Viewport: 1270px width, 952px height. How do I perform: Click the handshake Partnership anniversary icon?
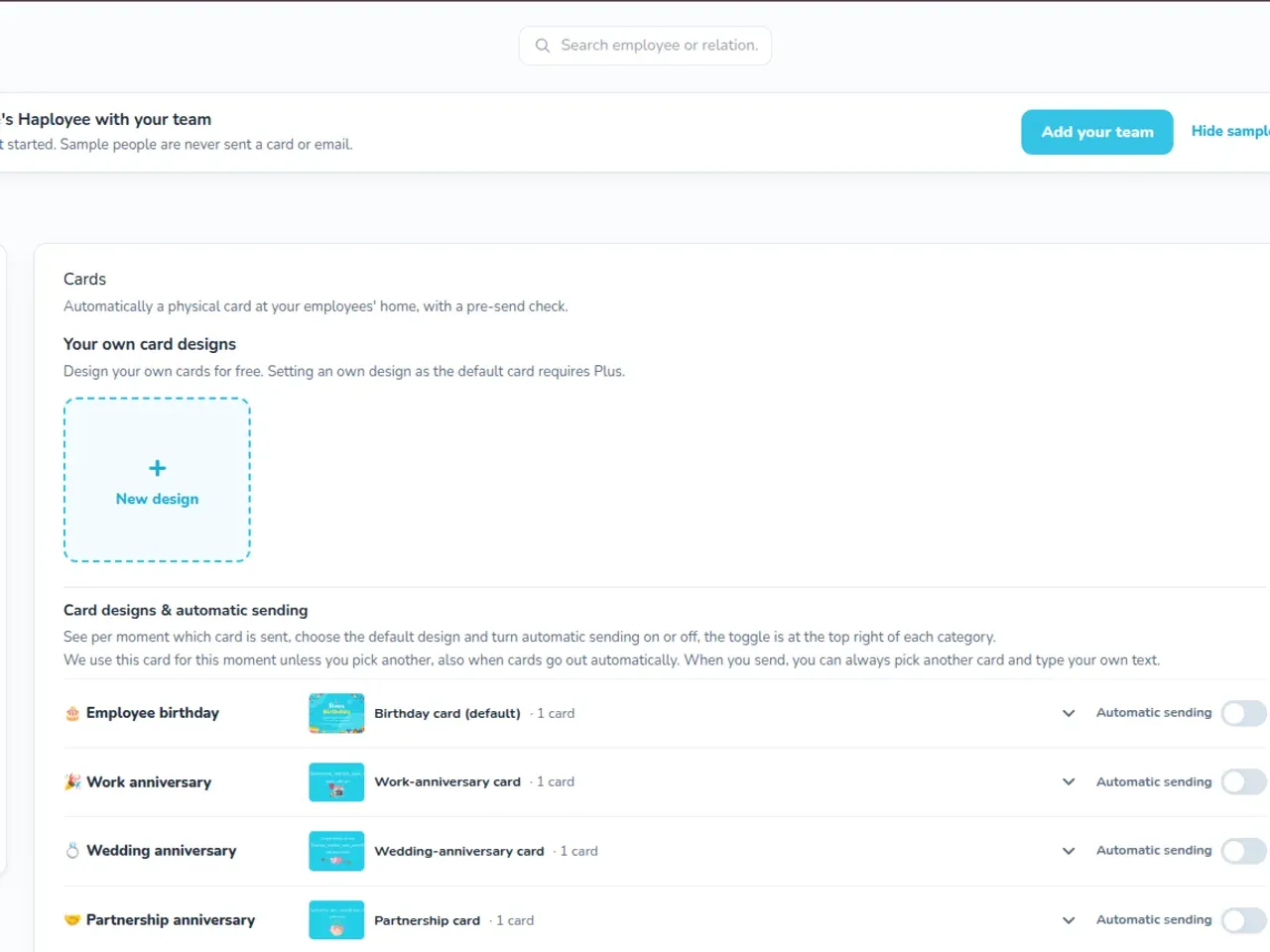(72, 920)
